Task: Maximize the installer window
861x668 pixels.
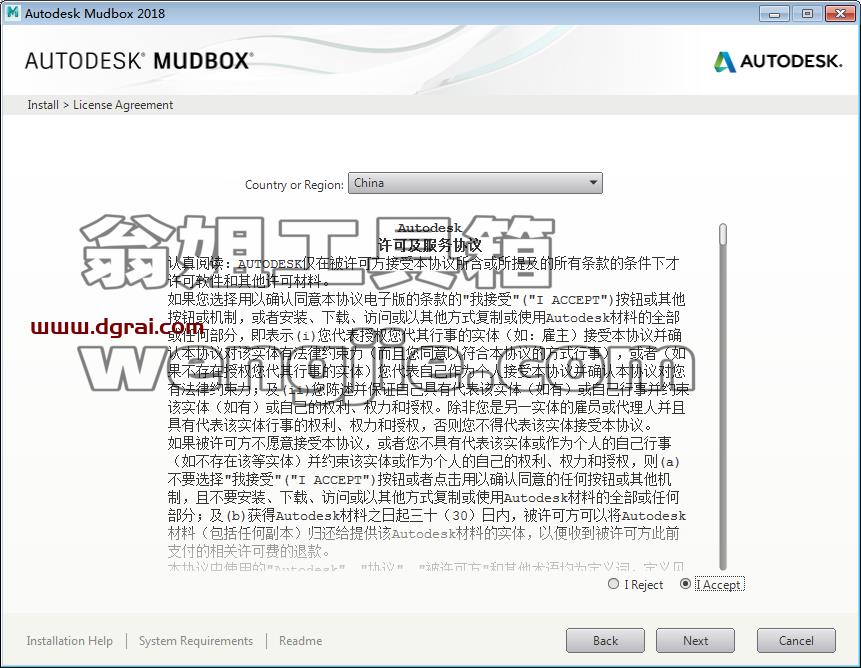Action: point(807,14)
